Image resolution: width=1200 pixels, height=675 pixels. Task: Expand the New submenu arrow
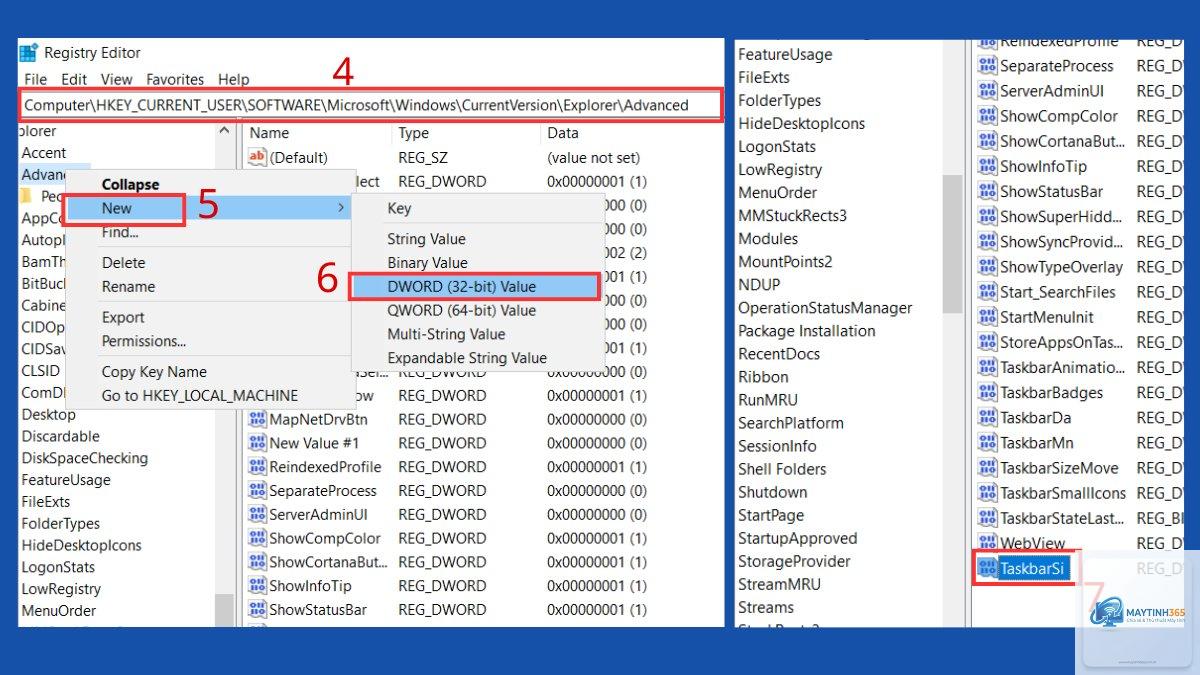[x=341, y=208]
